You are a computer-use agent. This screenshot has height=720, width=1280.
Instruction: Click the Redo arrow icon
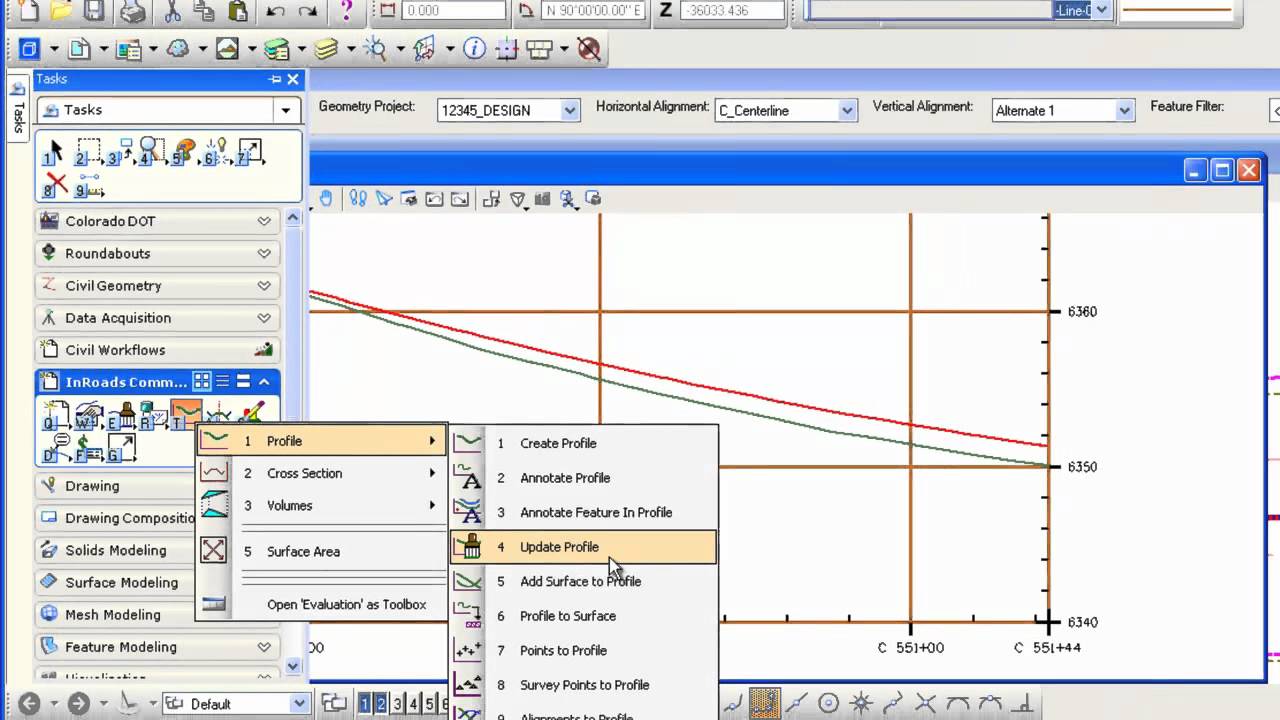(308, 11)
